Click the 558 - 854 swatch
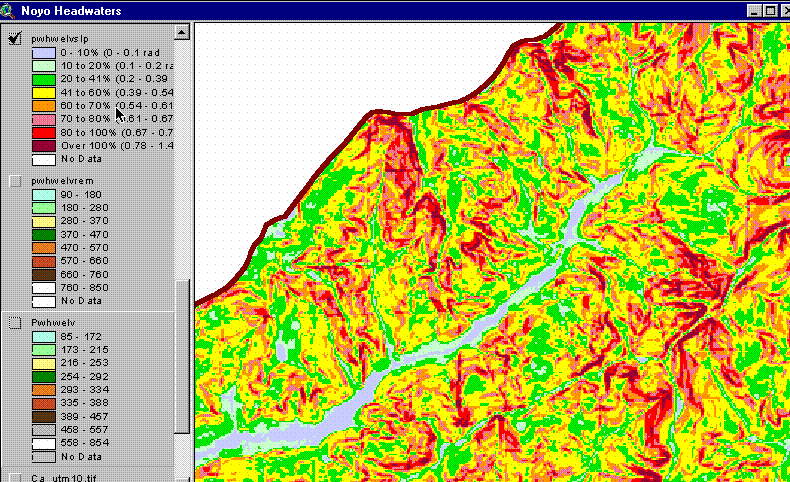790x482 pixels. point(44,443)
